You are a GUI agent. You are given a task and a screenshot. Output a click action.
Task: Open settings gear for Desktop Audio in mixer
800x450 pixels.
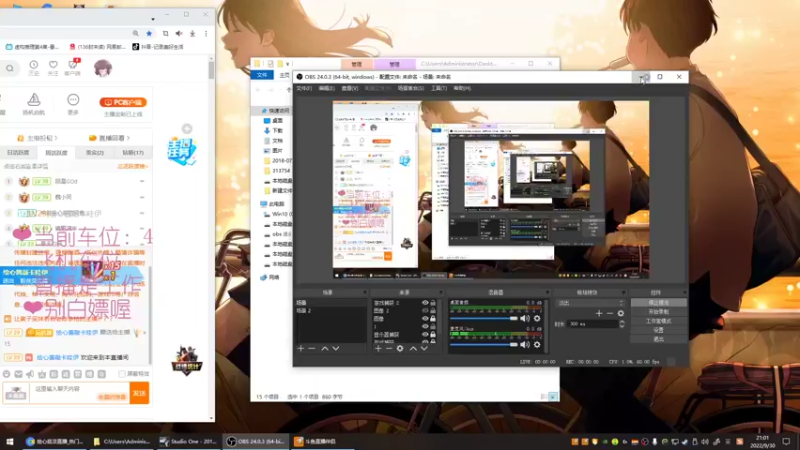[537, 318]
